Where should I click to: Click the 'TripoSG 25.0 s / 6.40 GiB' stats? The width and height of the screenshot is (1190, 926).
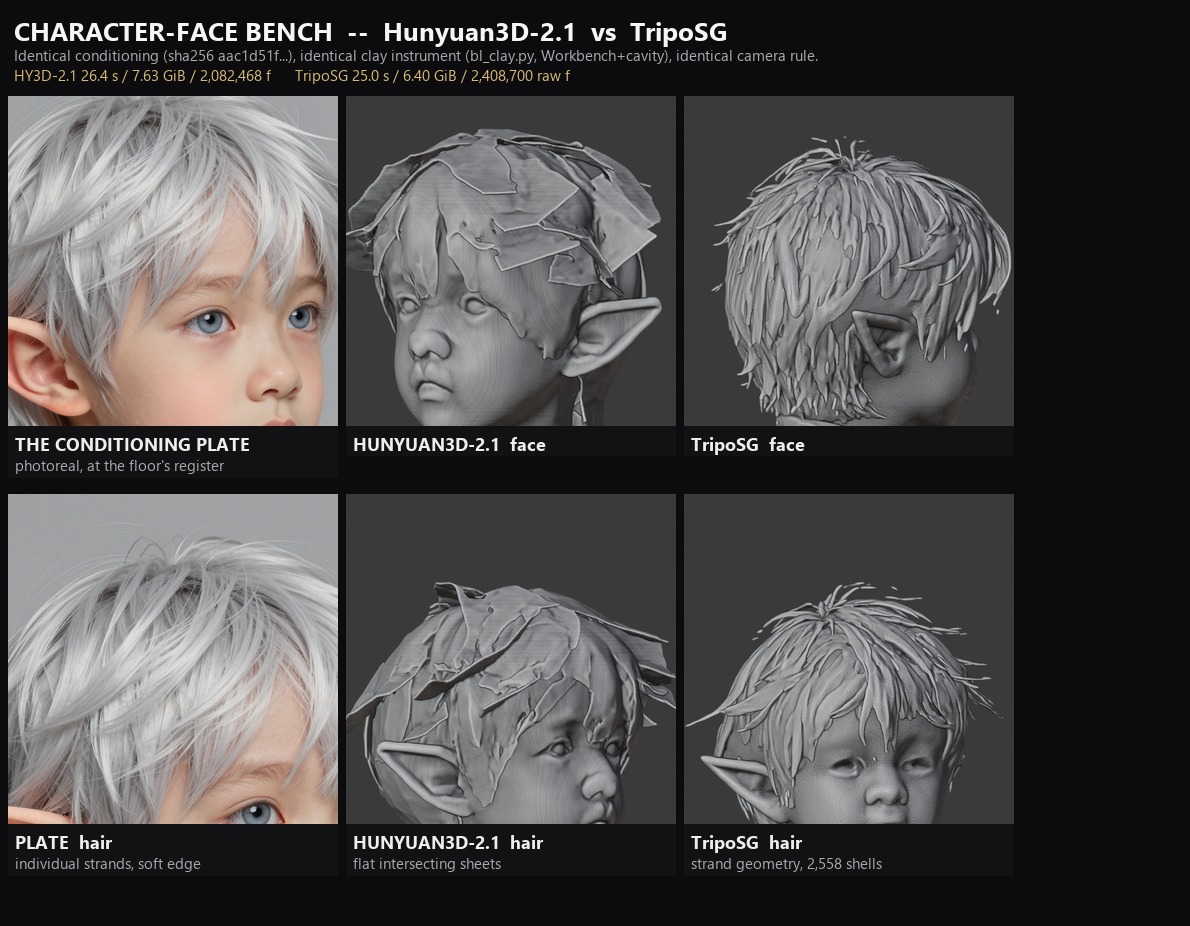tap(432, 76)
